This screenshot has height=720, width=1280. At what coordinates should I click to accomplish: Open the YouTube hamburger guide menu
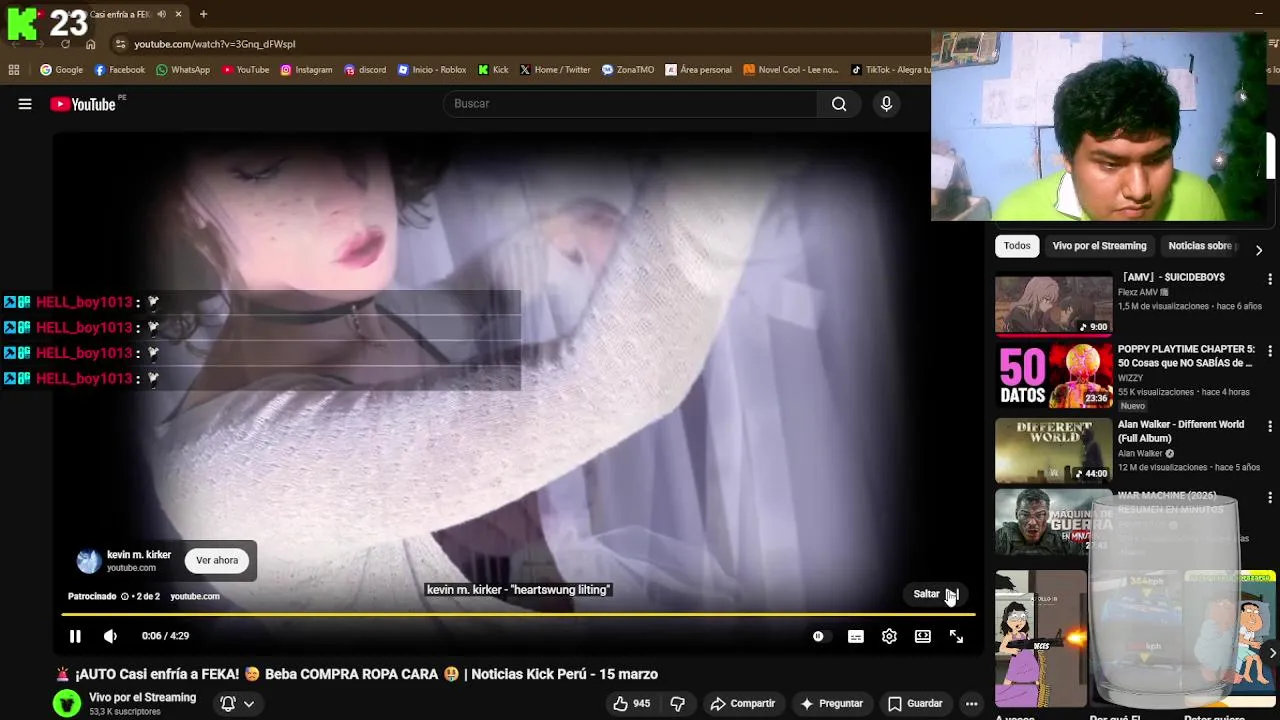tap(25, 104)
